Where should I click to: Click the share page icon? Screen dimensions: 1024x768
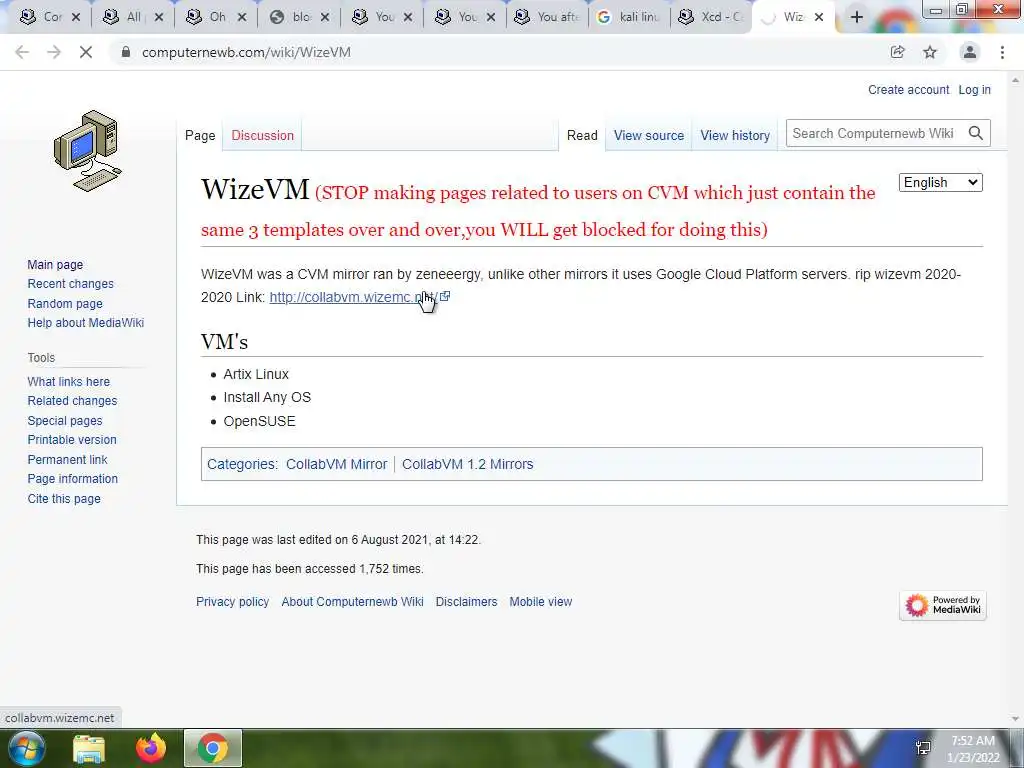coord(898,52)
